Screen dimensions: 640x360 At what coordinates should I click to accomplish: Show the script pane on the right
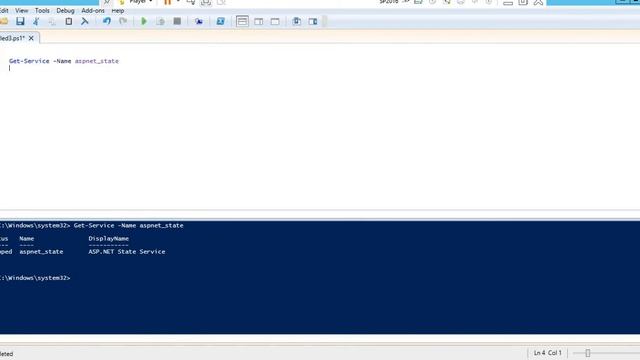[258, 21]
